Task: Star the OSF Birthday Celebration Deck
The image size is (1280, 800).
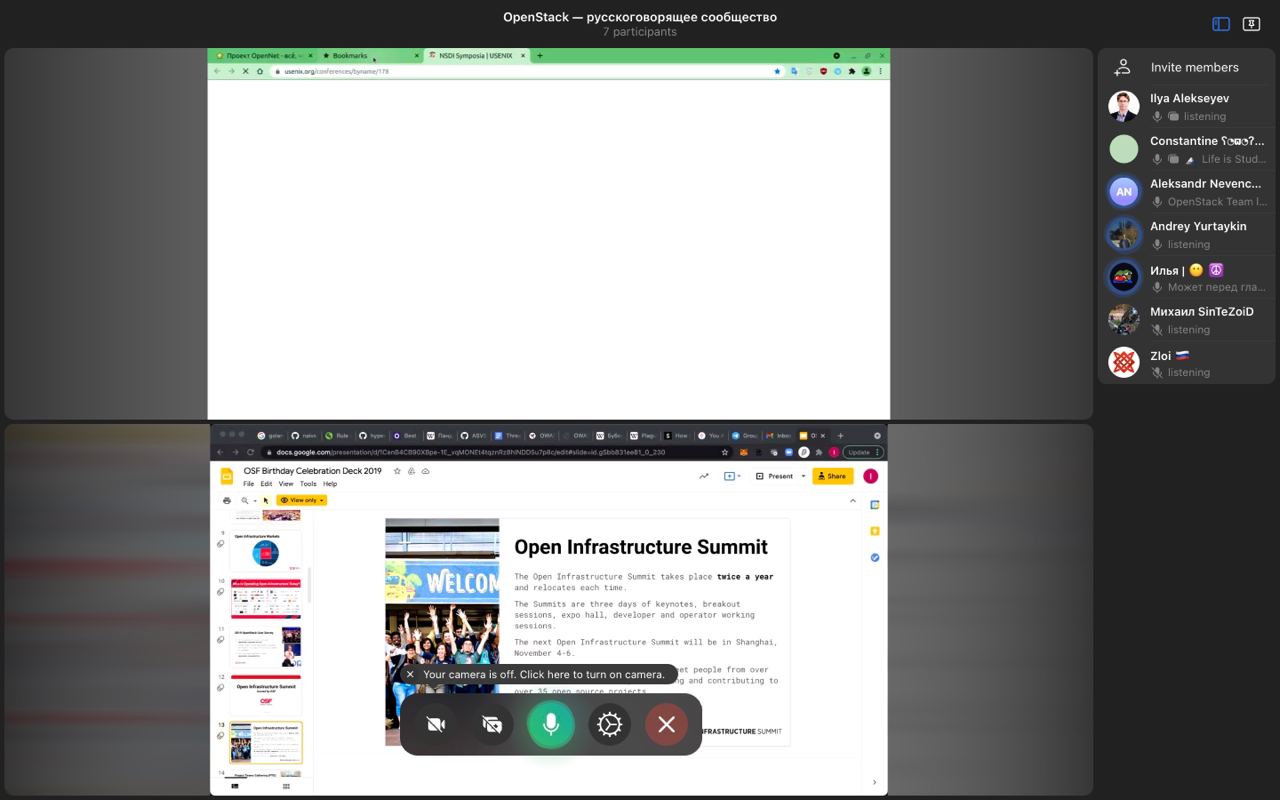Action: tap(397, 471)
